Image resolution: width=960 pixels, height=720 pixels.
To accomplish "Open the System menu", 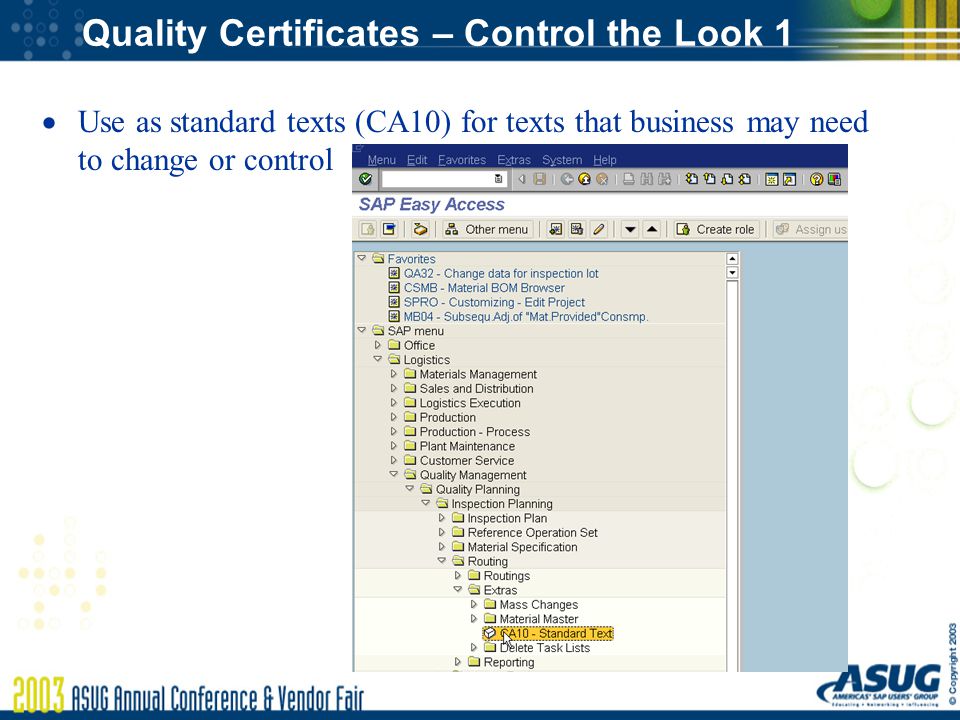I will pyautogui.click(x=562, y=160).
